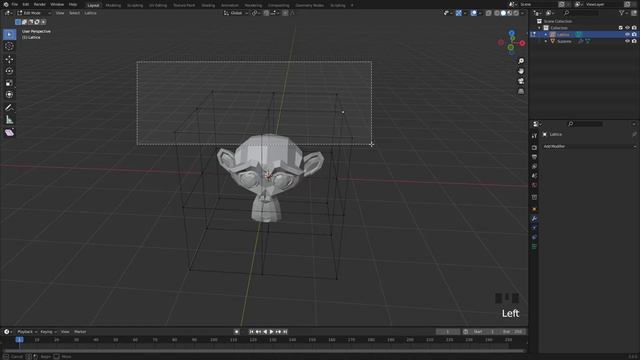Select the Scale tool
640x360 pixels.
pos(9,83)
